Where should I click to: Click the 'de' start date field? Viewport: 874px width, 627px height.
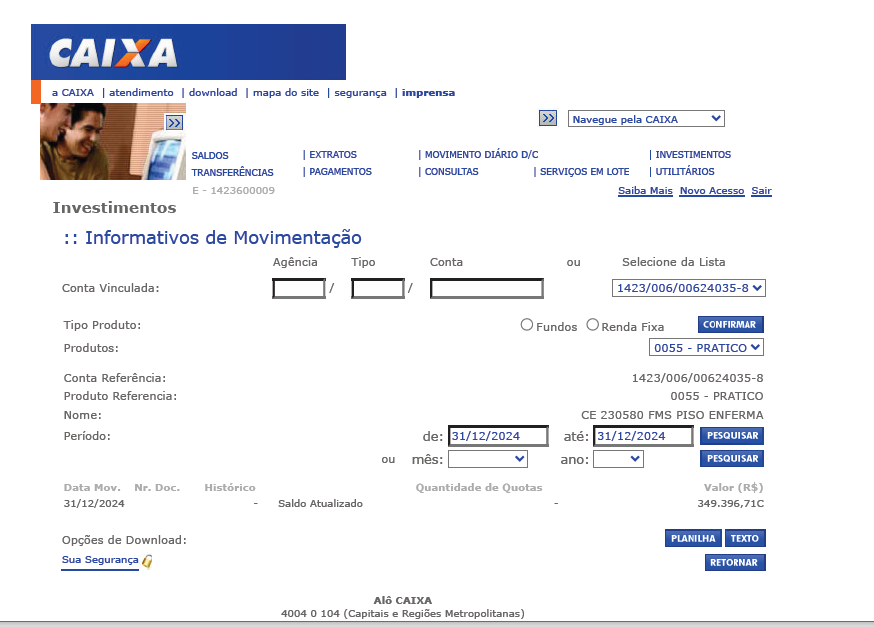point(498,436)
